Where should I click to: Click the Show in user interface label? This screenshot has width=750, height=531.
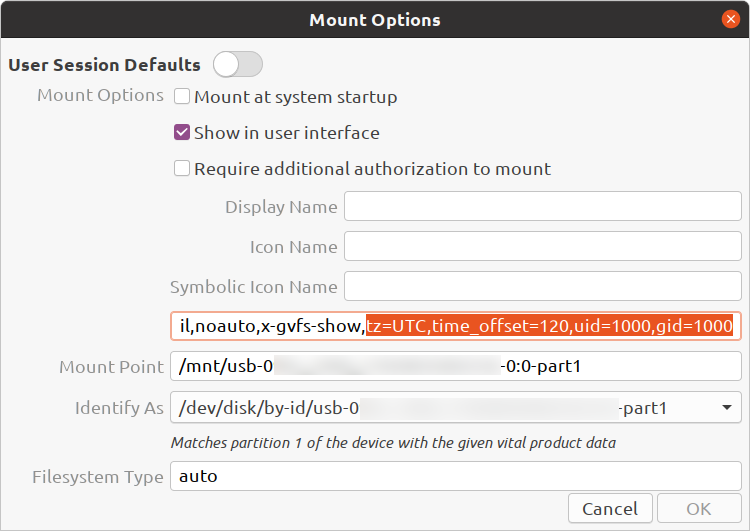(287, 133)
